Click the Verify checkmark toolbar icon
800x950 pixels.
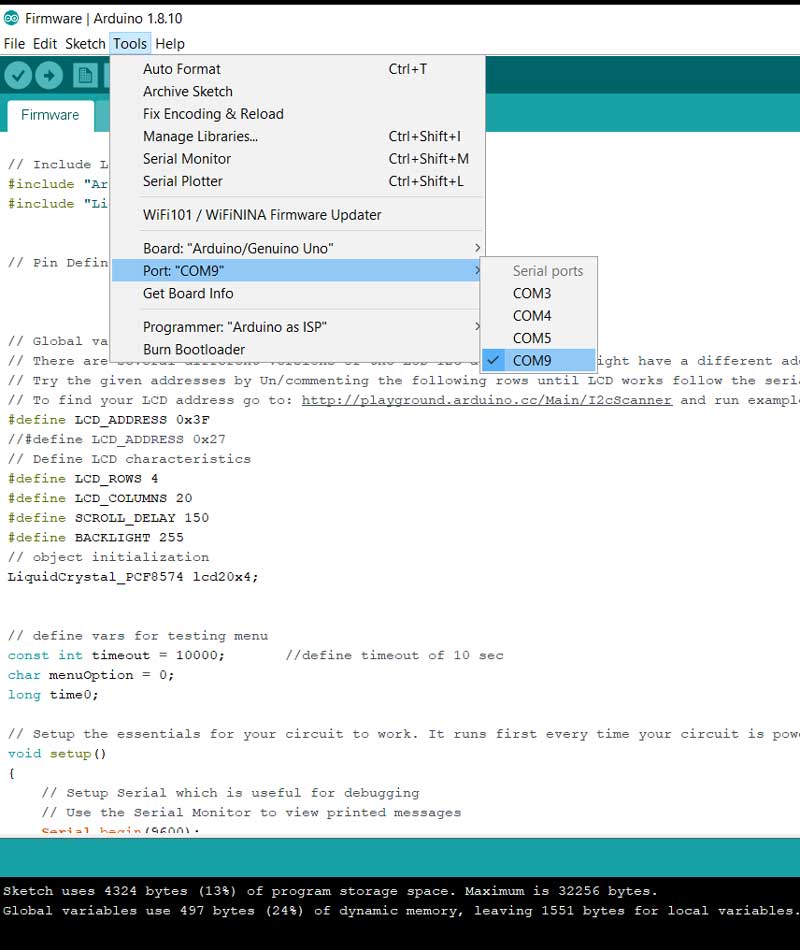[x=18, y=76]
